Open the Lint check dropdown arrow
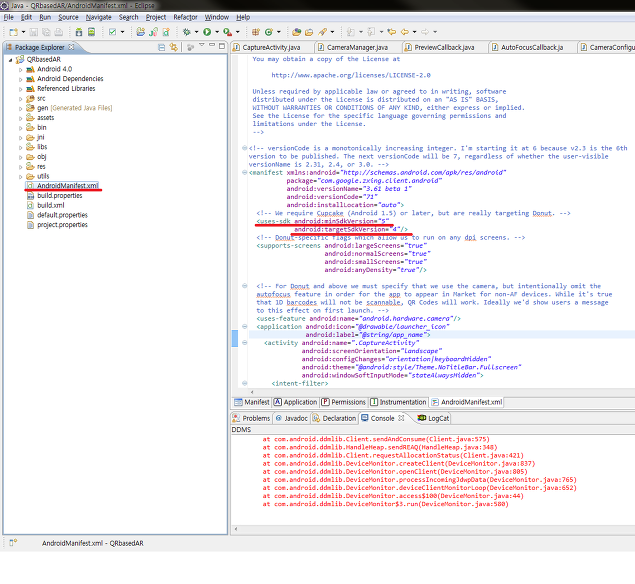 [x=122, y=32]
